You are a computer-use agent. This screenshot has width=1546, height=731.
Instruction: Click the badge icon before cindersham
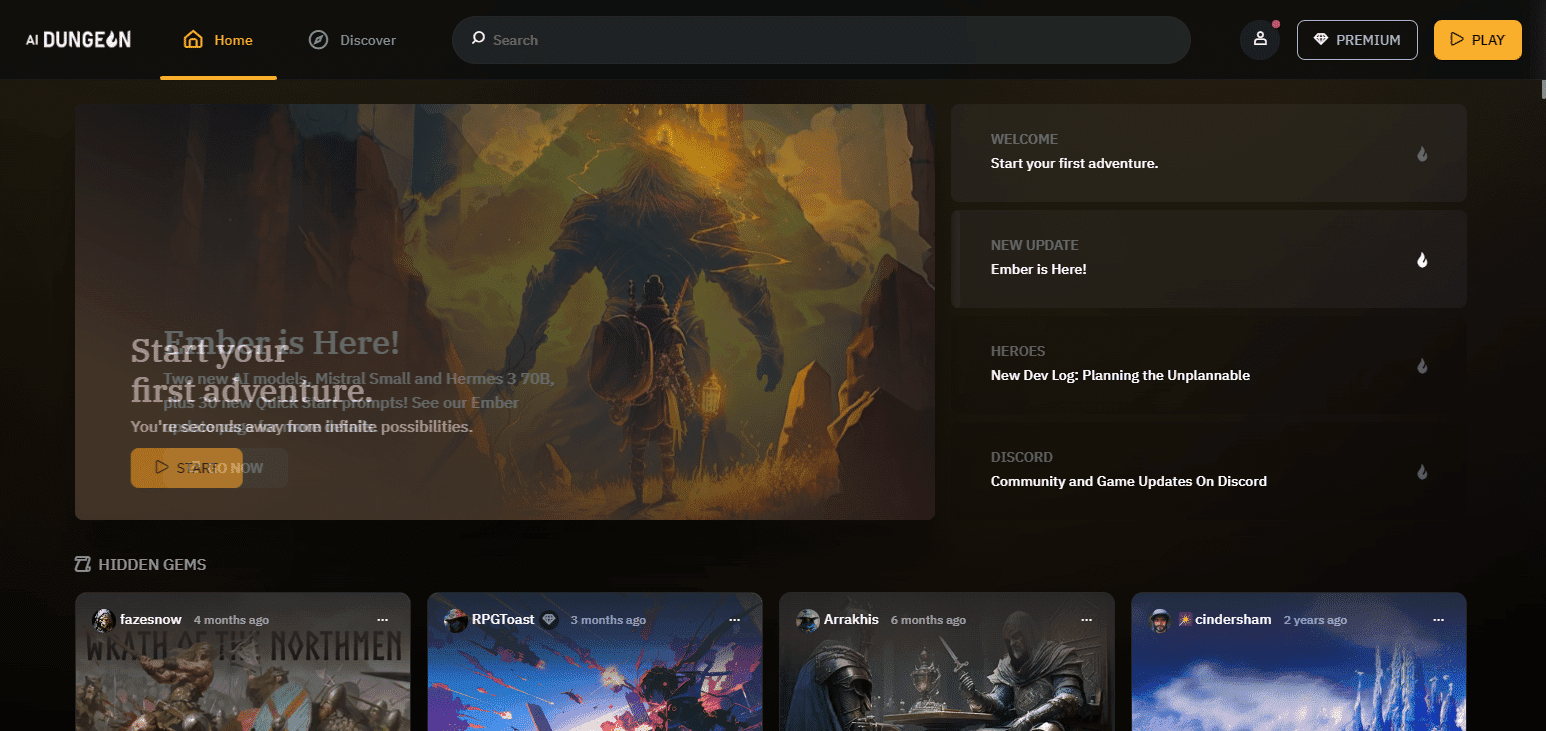click(x=1185, y=620)
